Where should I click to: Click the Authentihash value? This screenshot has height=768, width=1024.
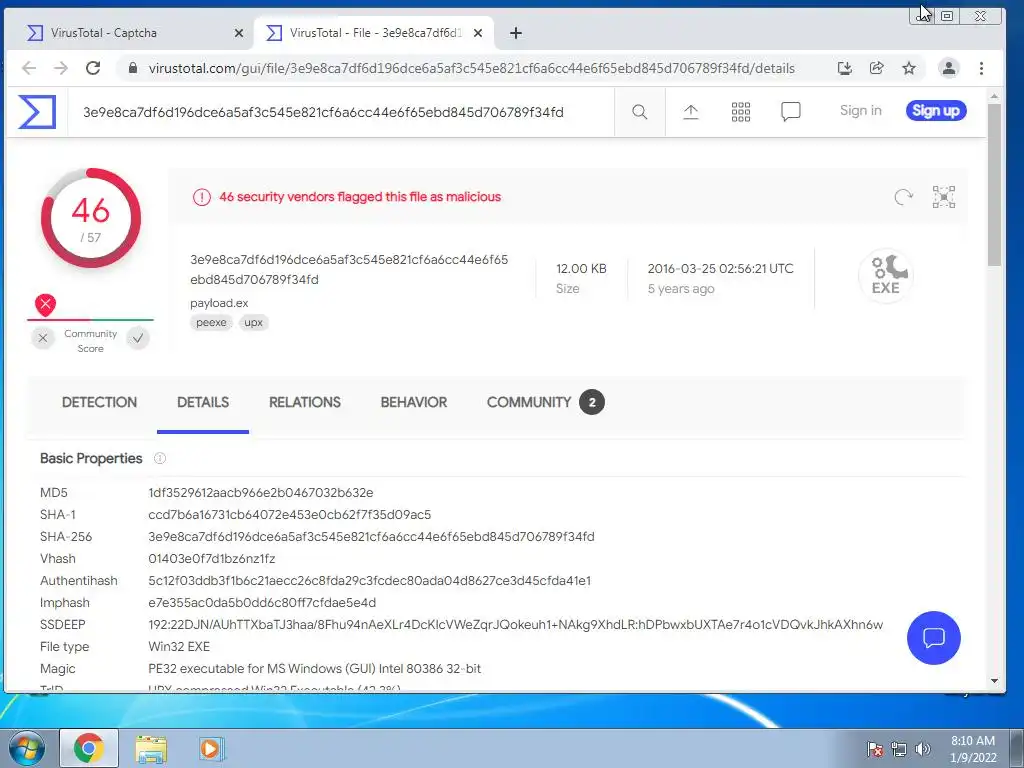click(370, 581)
